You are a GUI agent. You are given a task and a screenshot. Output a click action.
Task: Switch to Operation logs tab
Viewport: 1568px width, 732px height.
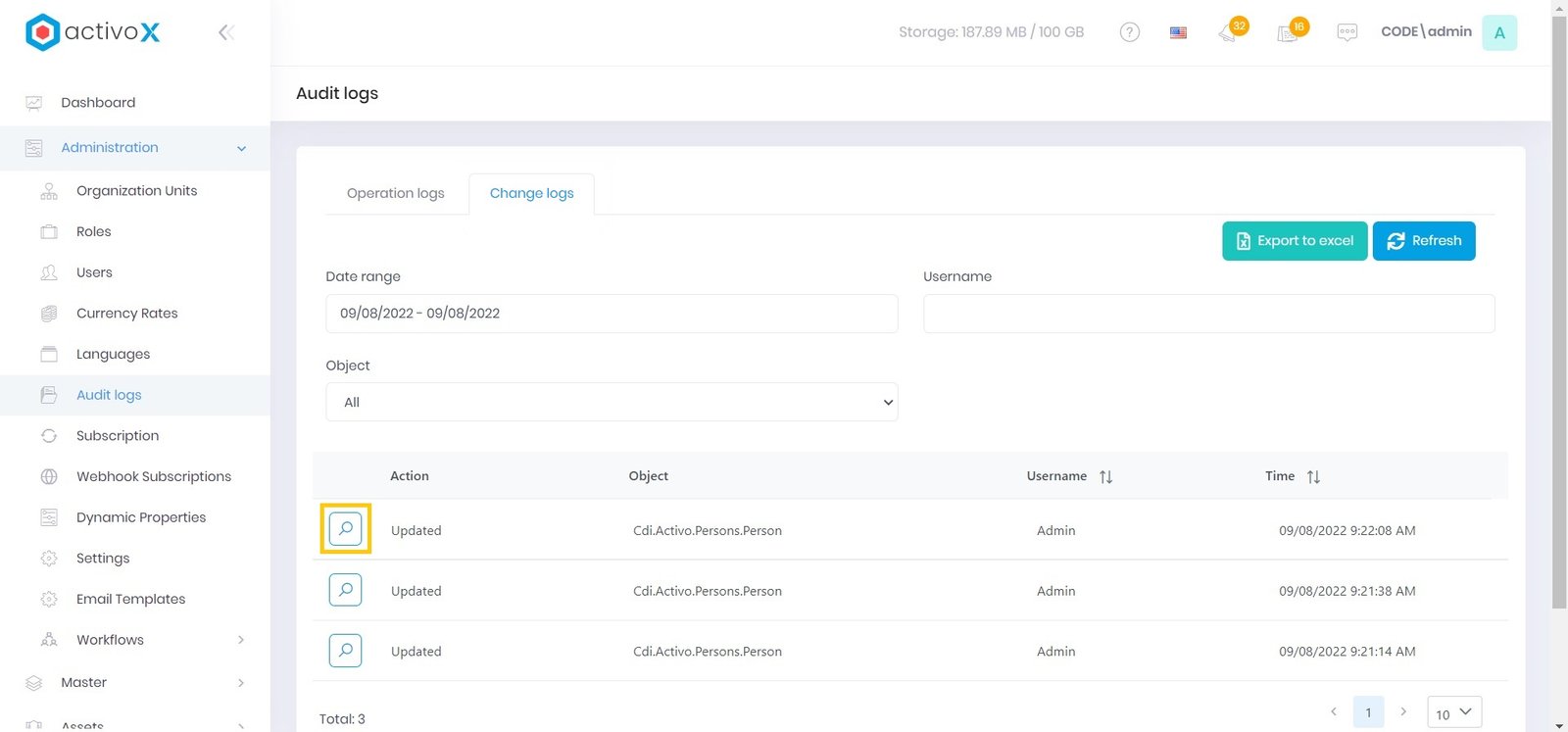click(x=395, y=193)
